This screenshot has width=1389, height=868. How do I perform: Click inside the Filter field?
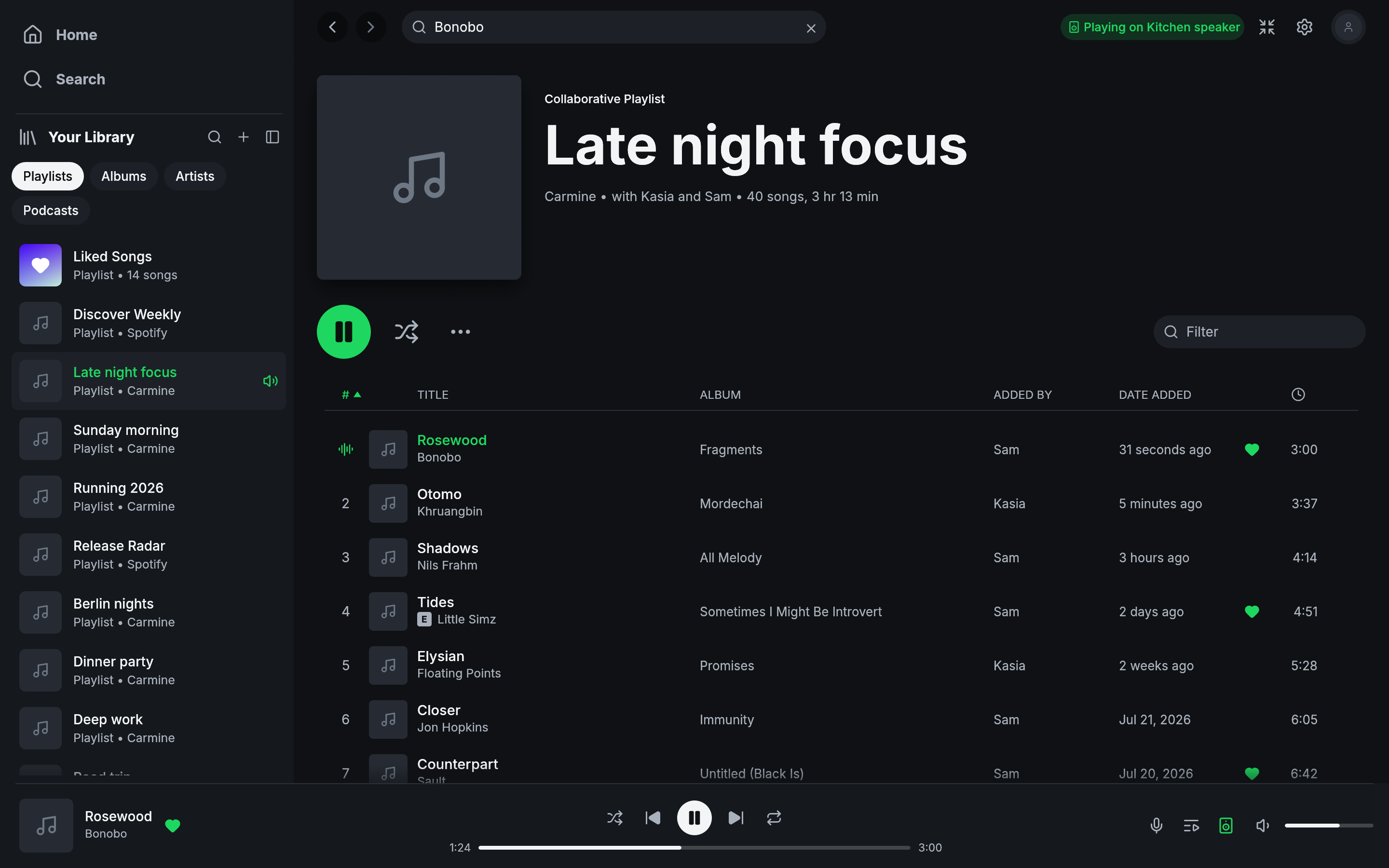tap(1259, 332)
